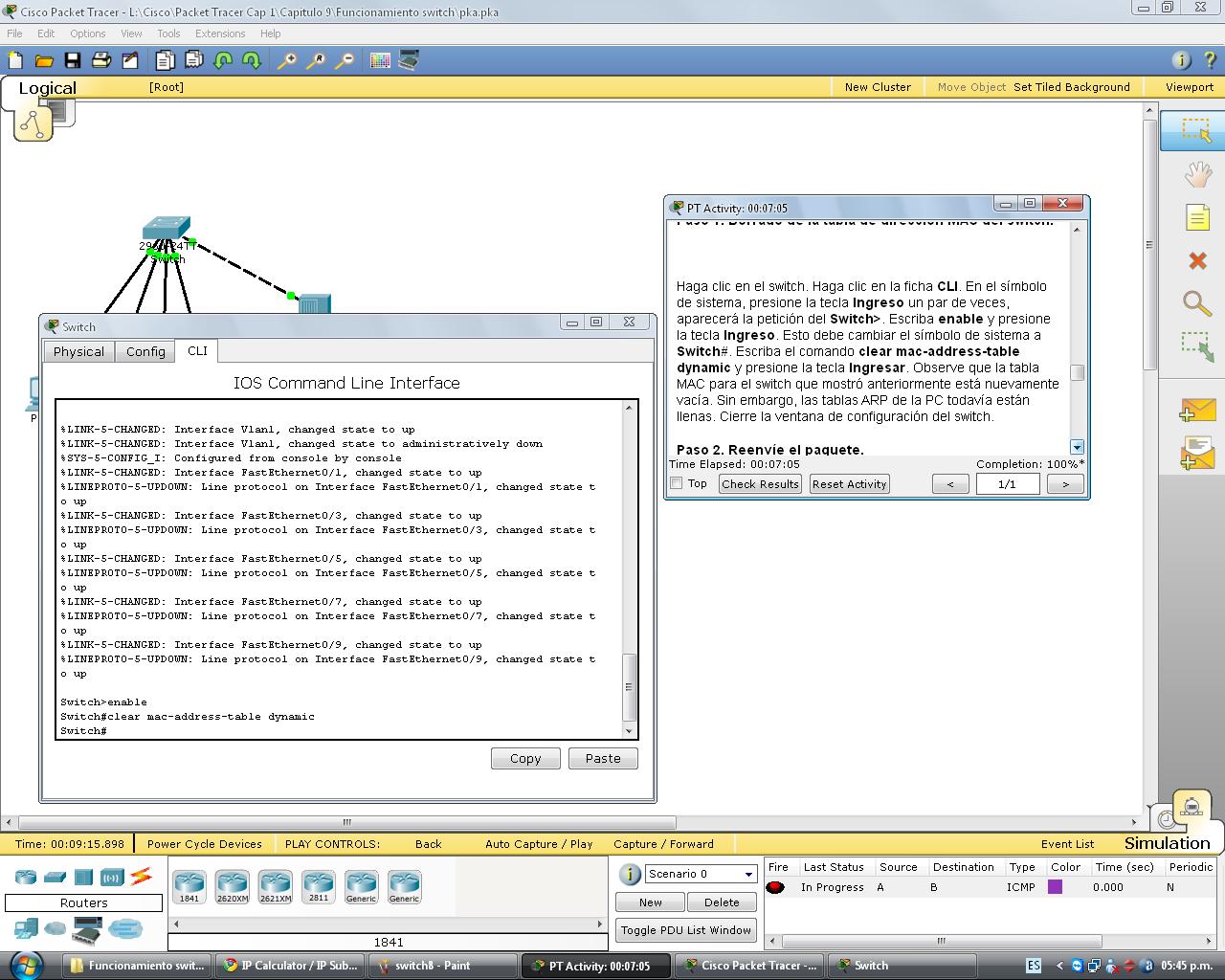Viewport: 1225px width, 980px height.
Task: Click the purple PDU color swatch
Action: coord(1055,887)
